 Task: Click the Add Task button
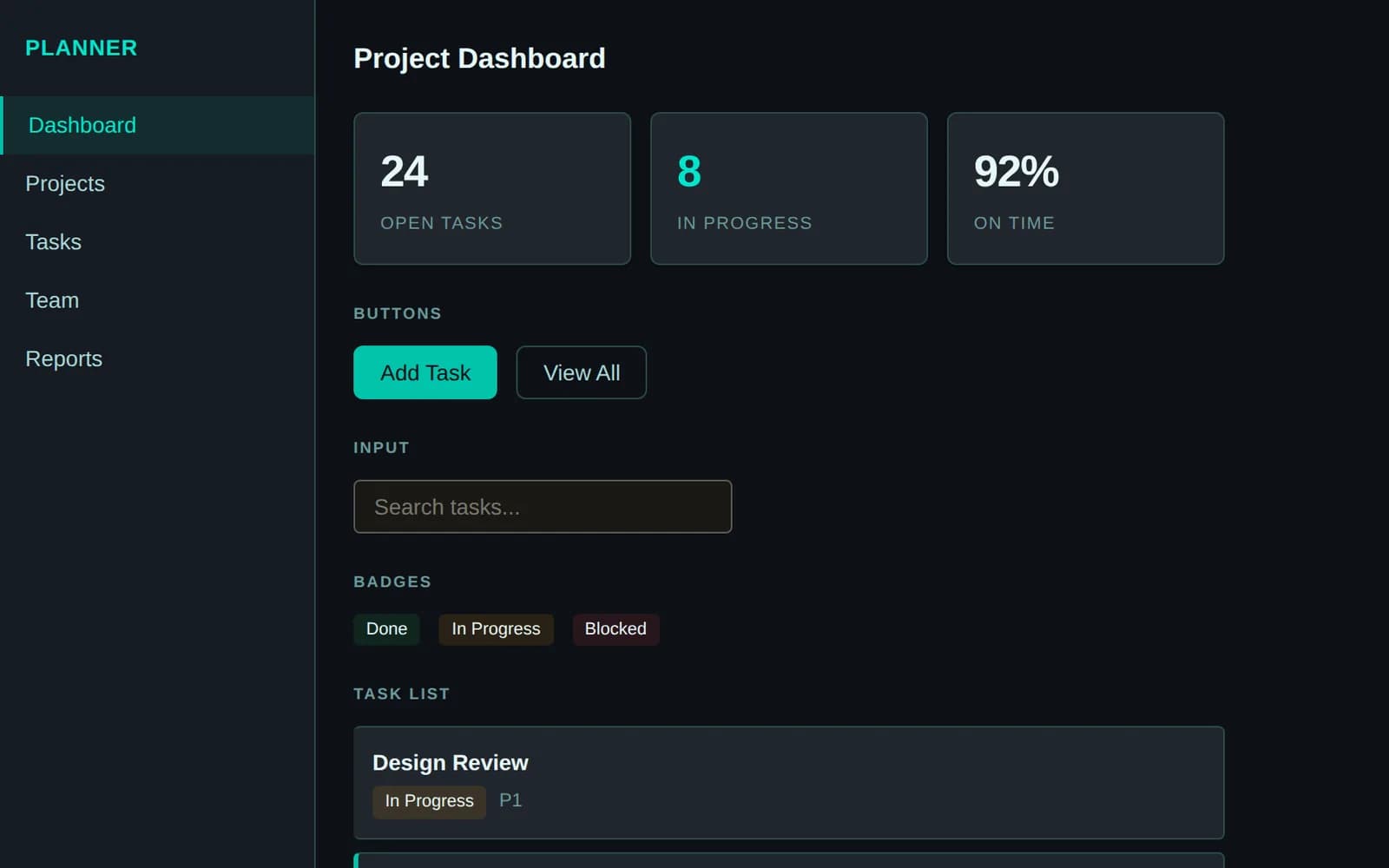point(425,372)
